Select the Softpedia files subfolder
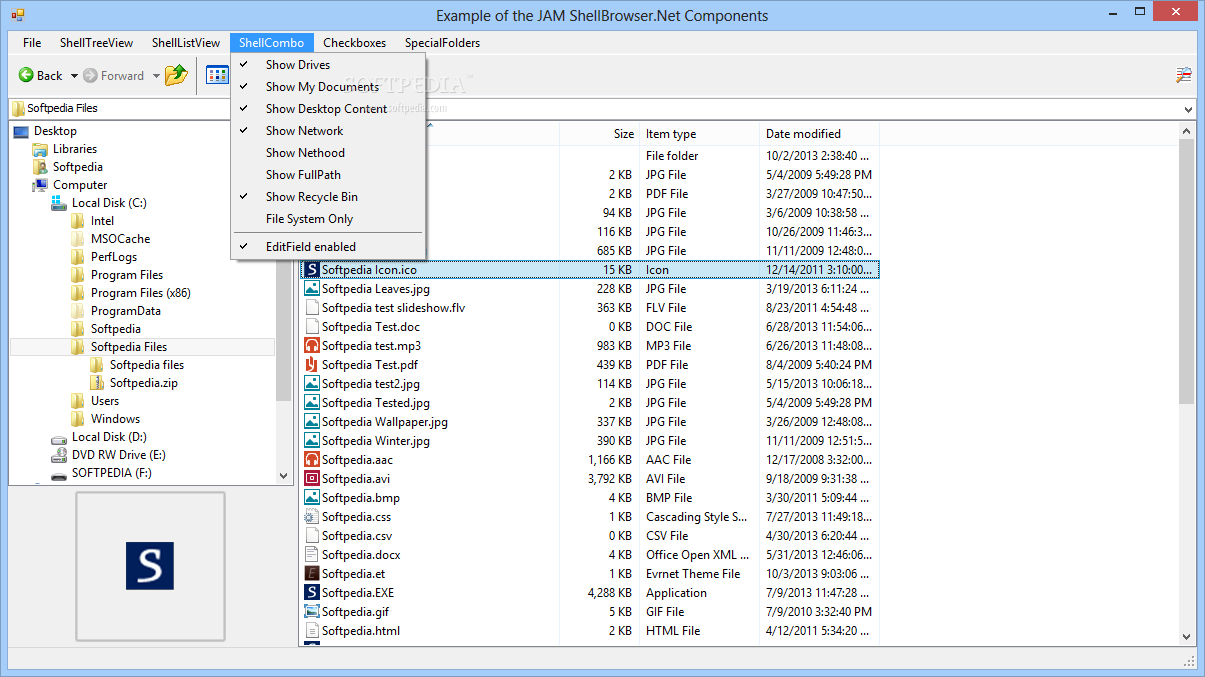The height and width of the screenshot is (677, 1205). pyautogui.click(x=147, y=365)
